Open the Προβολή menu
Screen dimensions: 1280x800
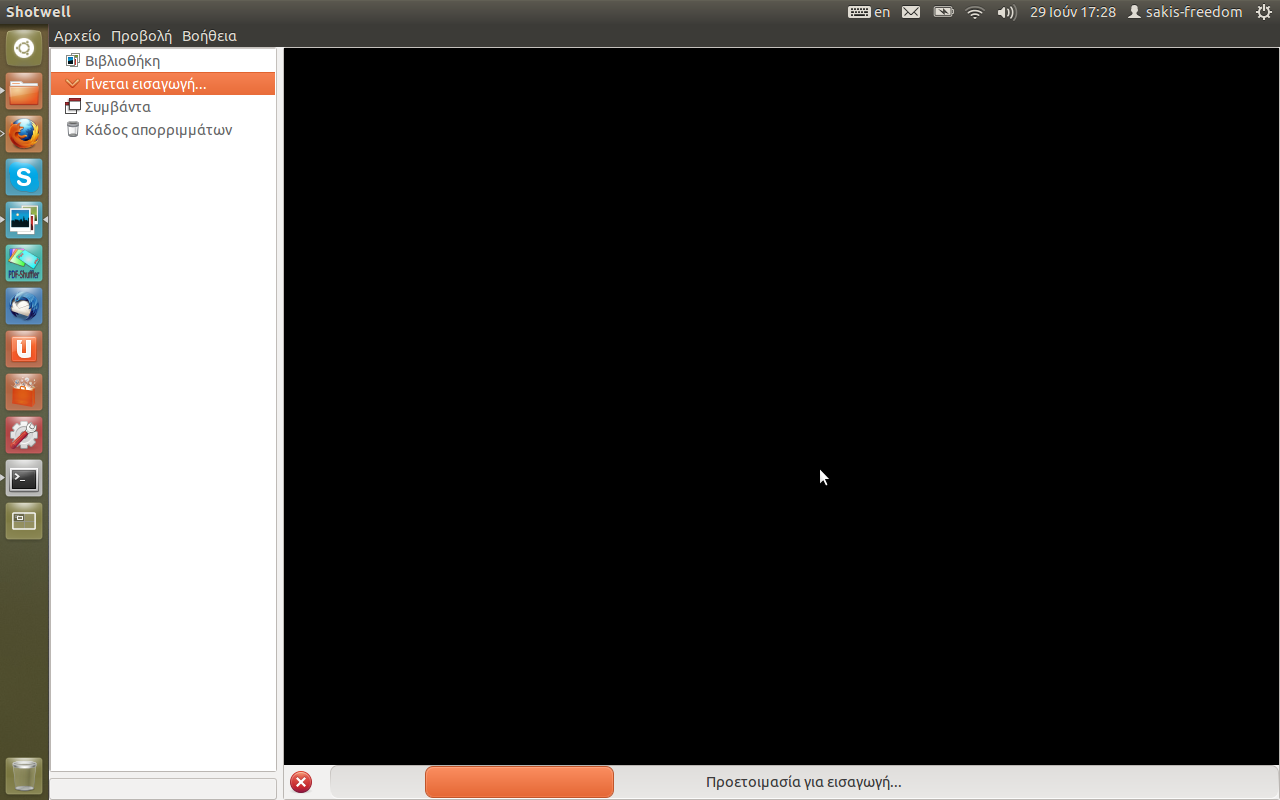141,36
